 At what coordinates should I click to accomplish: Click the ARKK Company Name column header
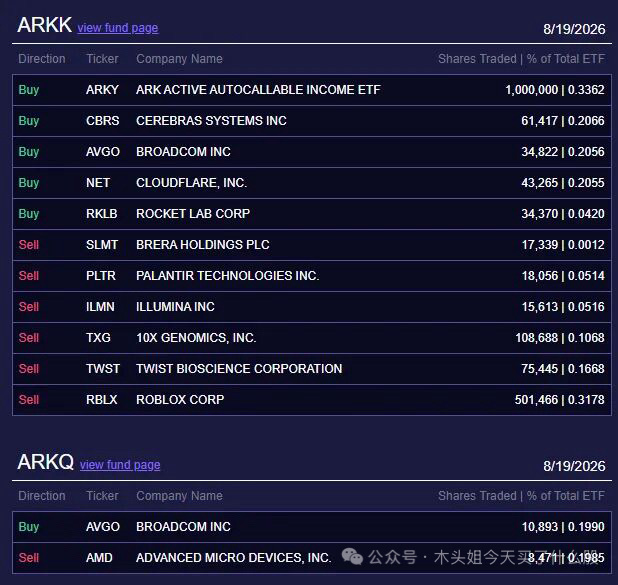[179, 59]
